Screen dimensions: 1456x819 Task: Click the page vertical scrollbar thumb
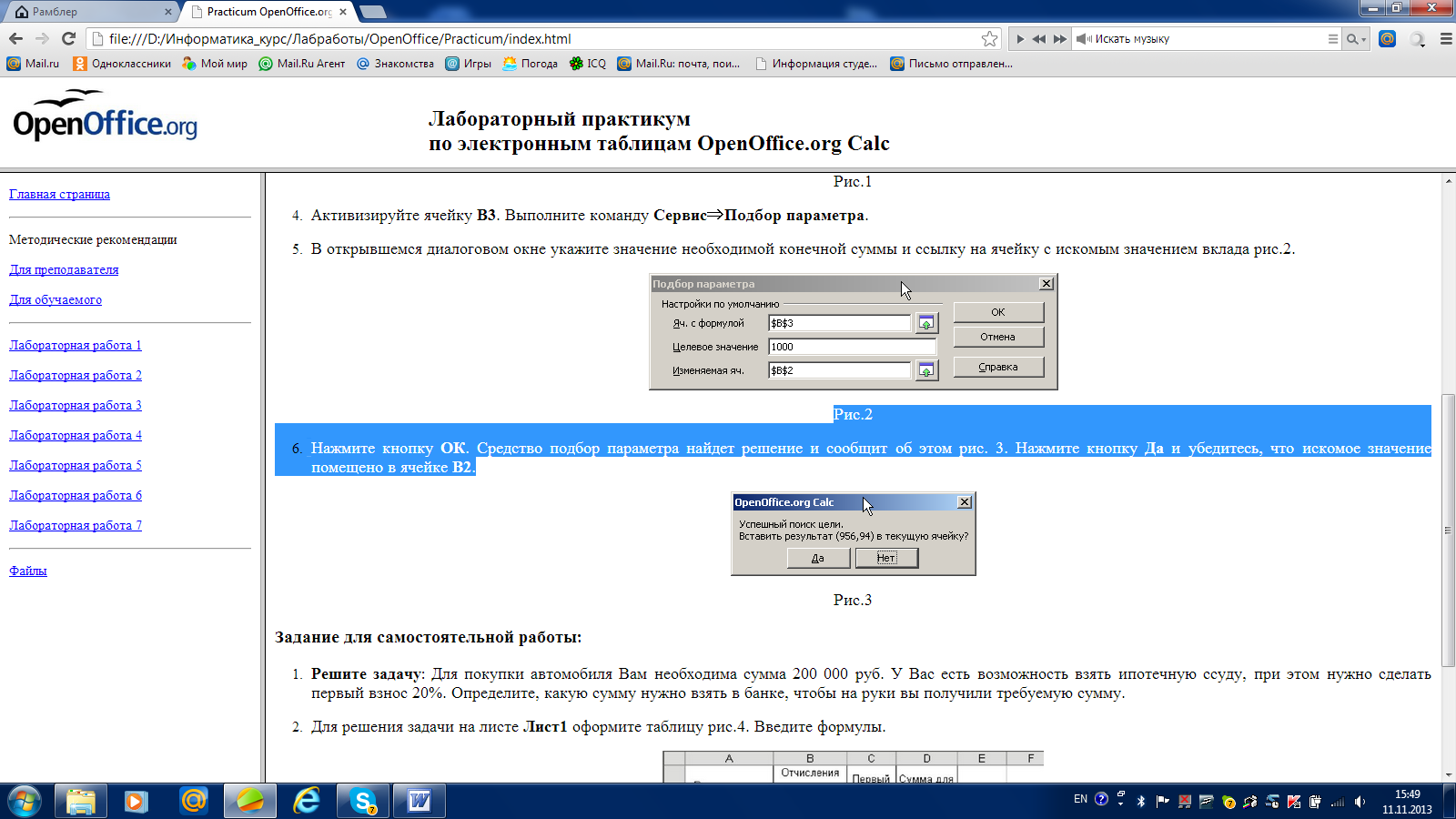click(1448, 530)
